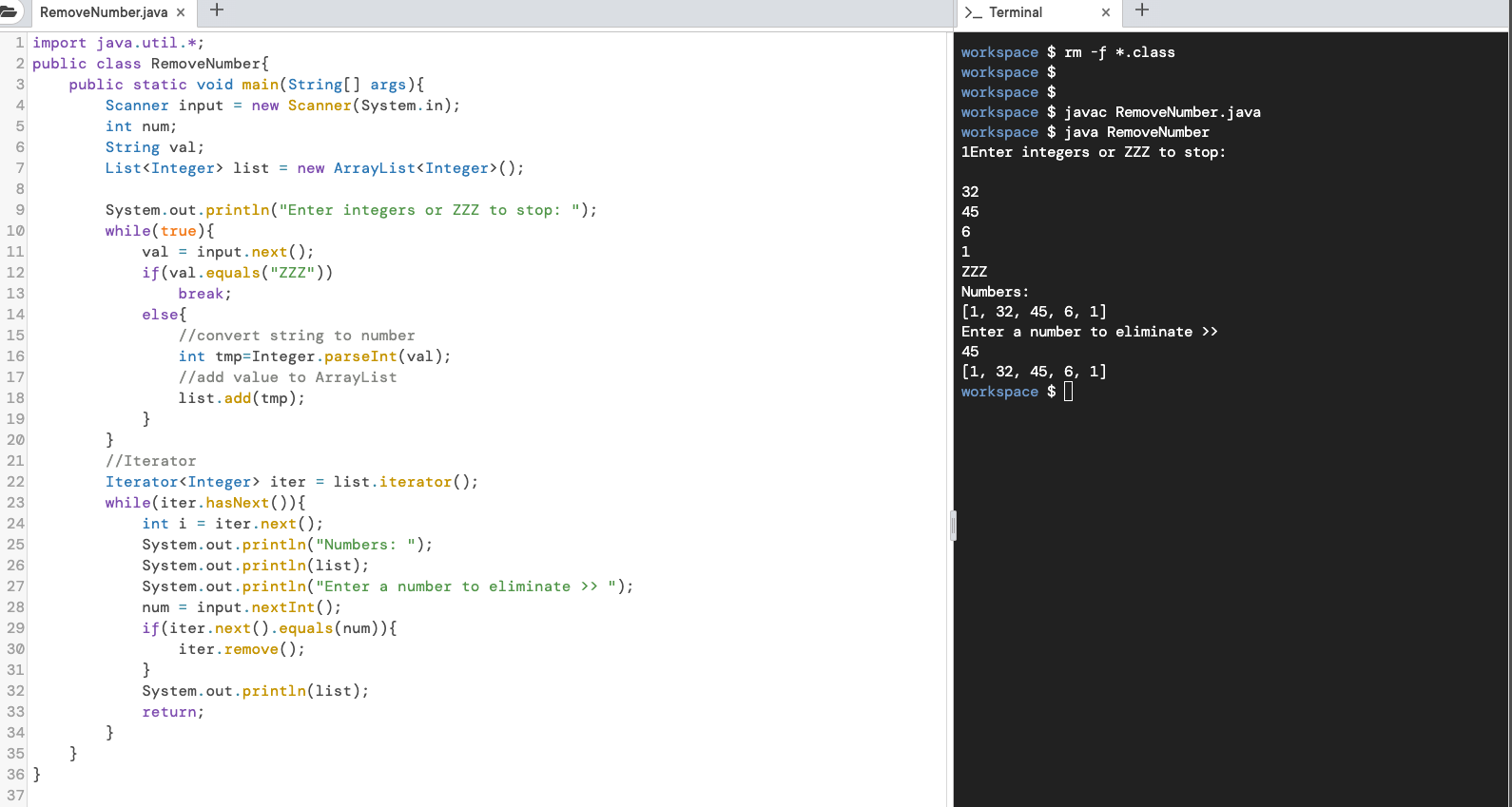This screenshot has height=807, width=1512.
Task: Click '//convert string to number' comment
Action: [x=297, y=336]
